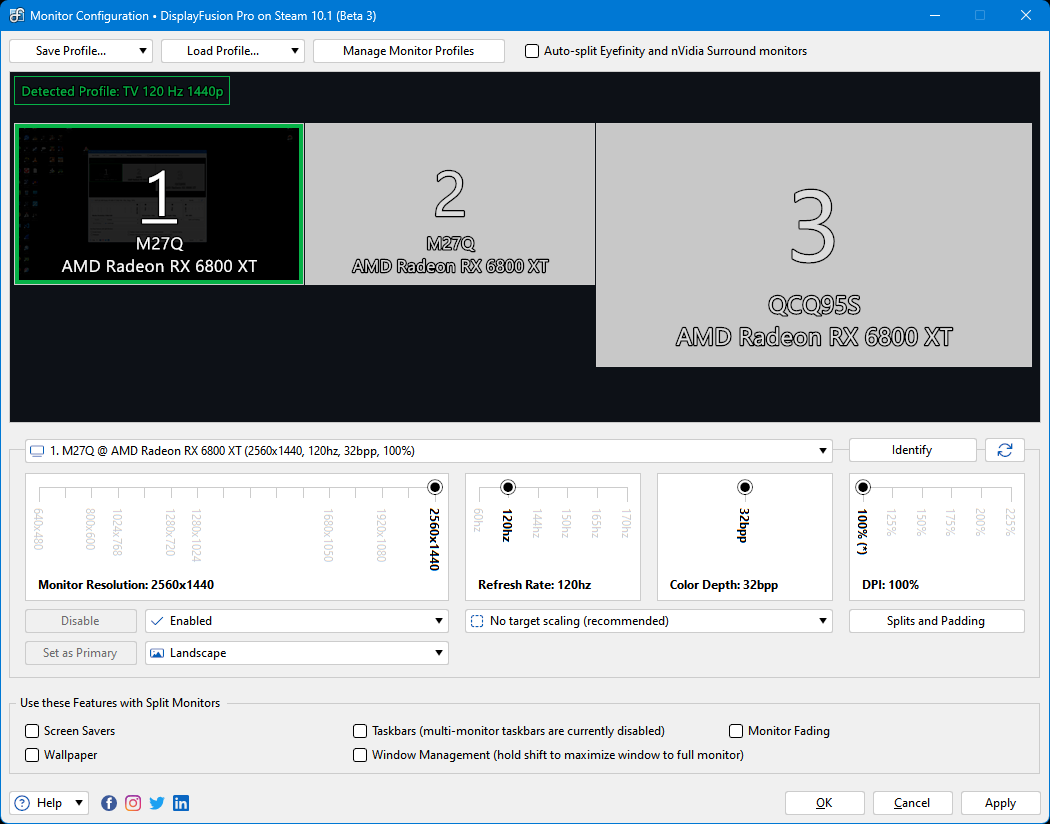Open the LinkedIn social icon
Viewport: 1050px width, 824px height.
pos(181,803)
